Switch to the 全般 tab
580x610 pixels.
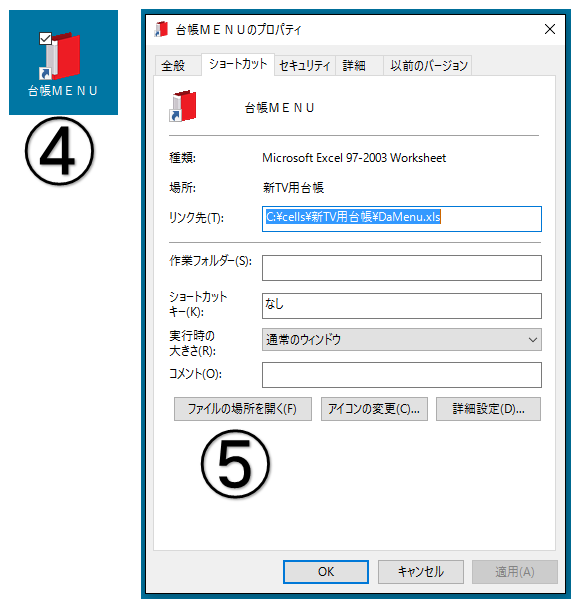click(173, 65)
